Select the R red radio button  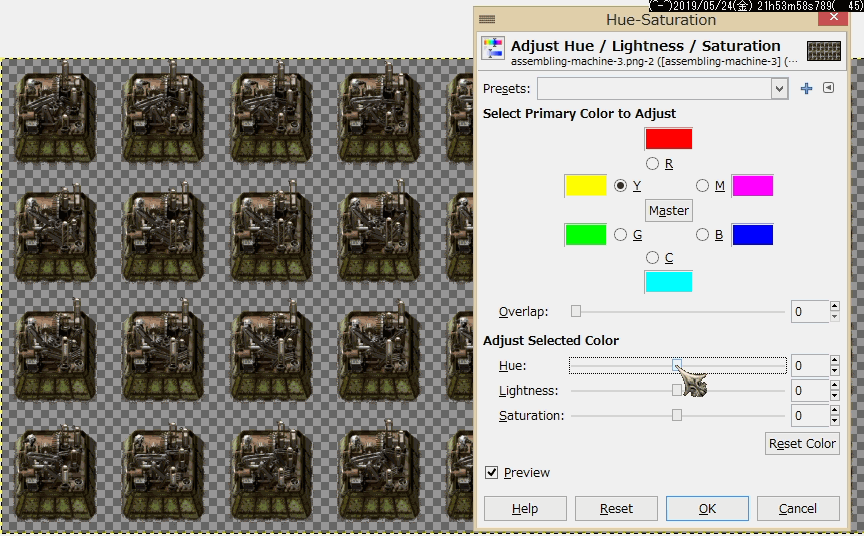(652, 164)
